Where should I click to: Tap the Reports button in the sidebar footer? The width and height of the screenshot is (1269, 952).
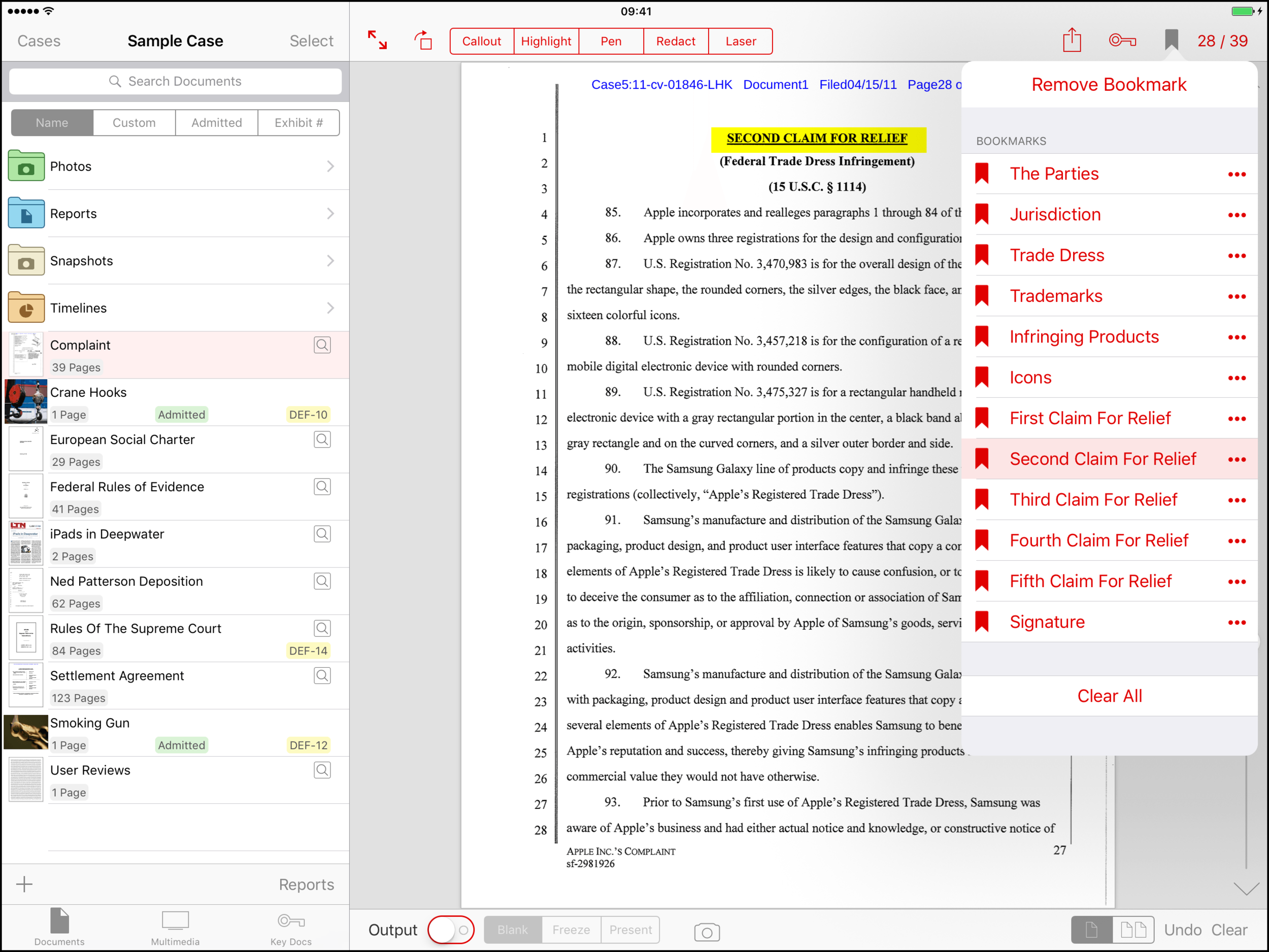307,885
